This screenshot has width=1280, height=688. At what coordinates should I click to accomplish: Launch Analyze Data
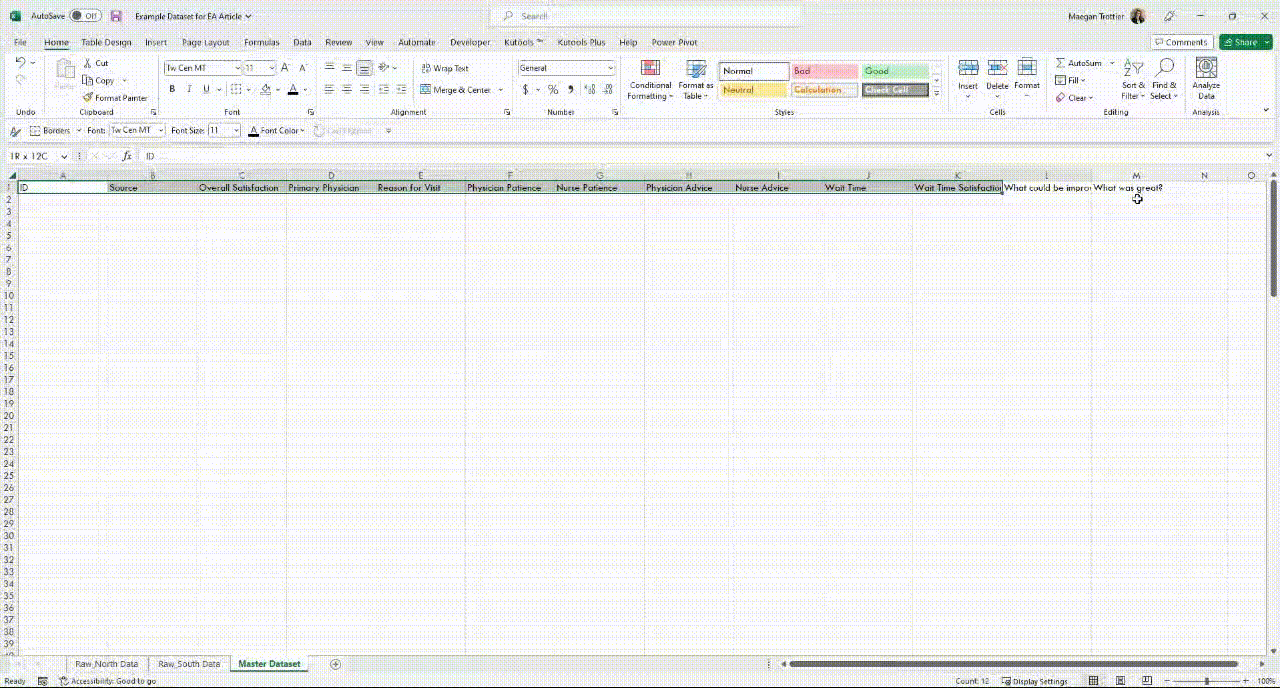1205,78
